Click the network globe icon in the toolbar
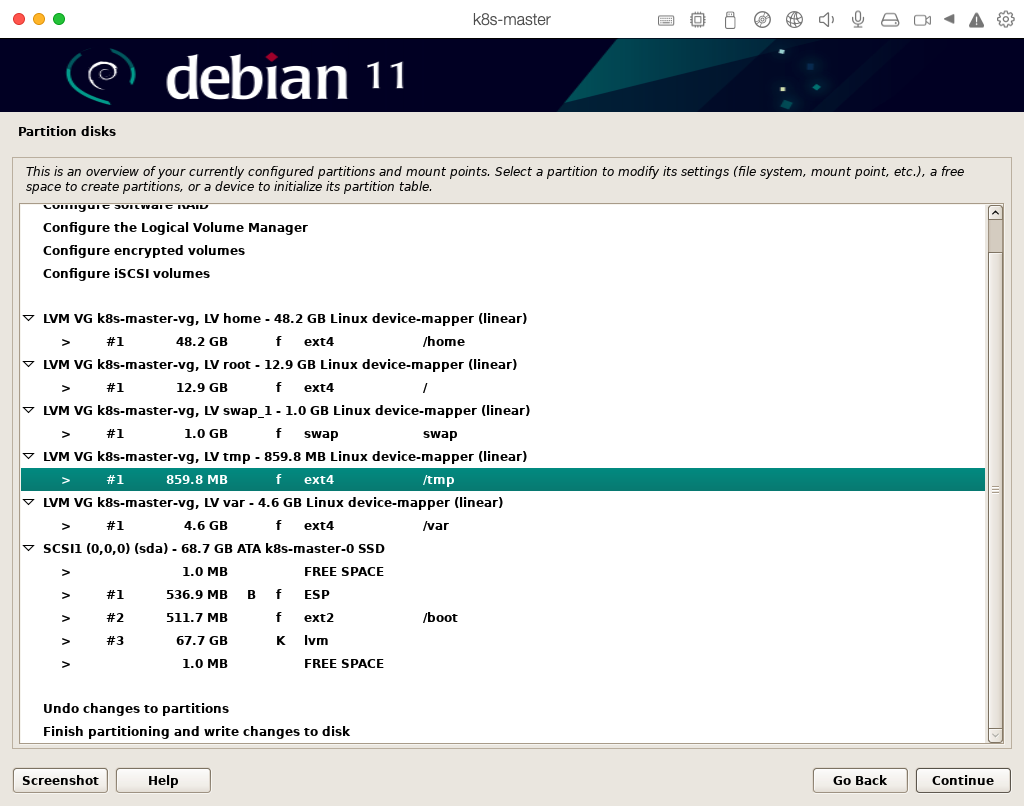 point(794,20)
